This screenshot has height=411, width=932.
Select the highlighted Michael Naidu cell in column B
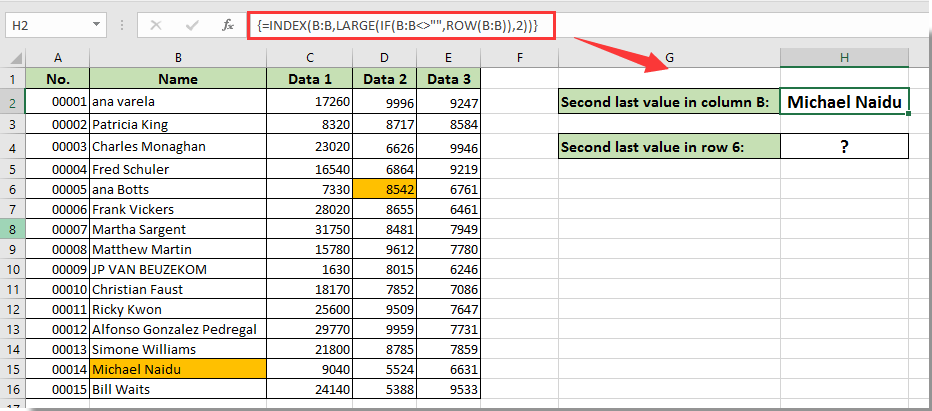178,369
